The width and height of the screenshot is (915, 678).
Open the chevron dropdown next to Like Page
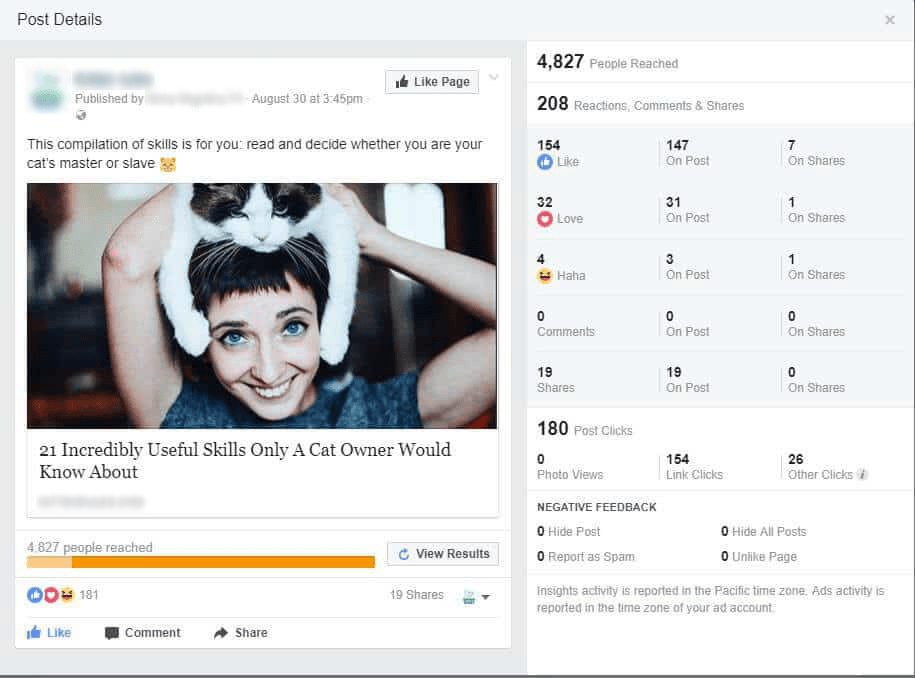click(493, 76)
